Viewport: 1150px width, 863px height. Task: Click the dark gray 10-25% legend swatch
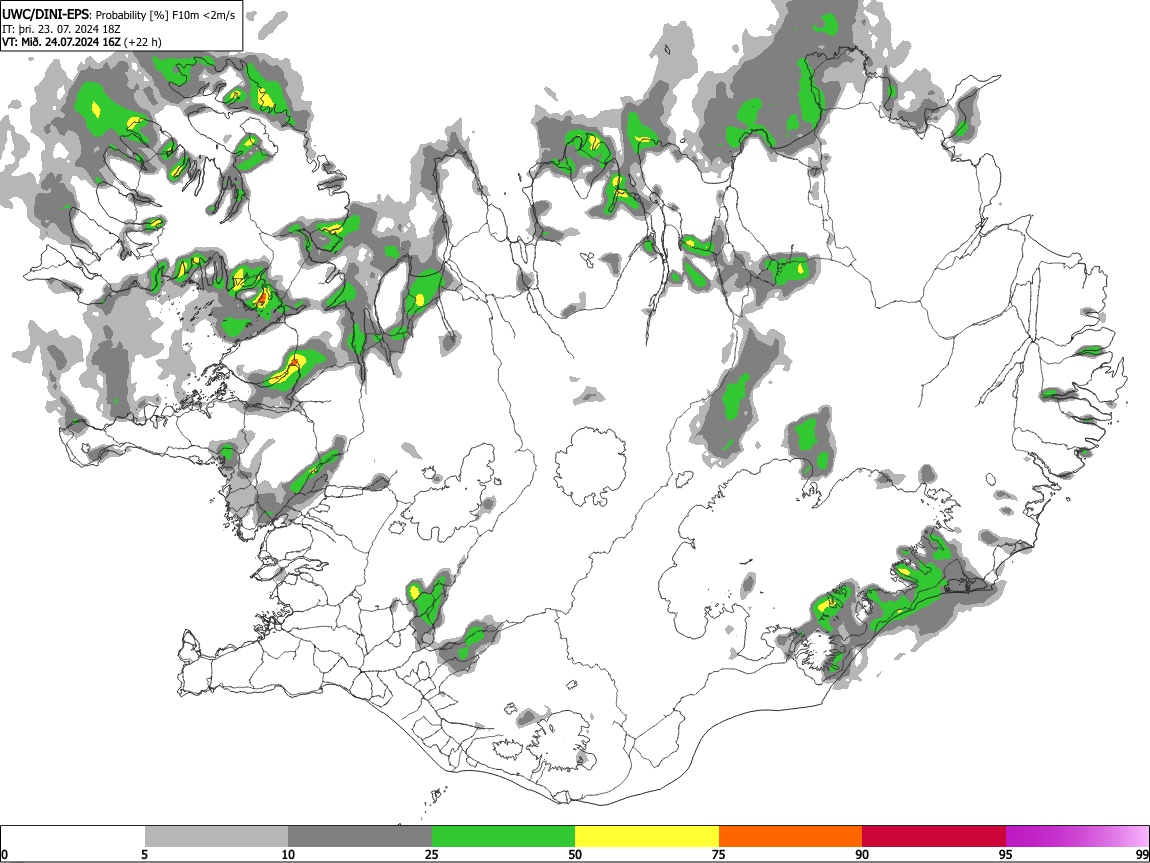360,836
